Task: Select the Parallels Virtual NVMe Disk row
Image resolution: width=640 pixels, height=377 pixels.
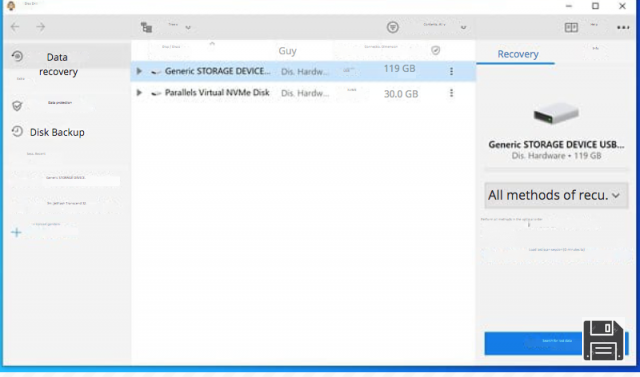Action: tap(303, 93)
